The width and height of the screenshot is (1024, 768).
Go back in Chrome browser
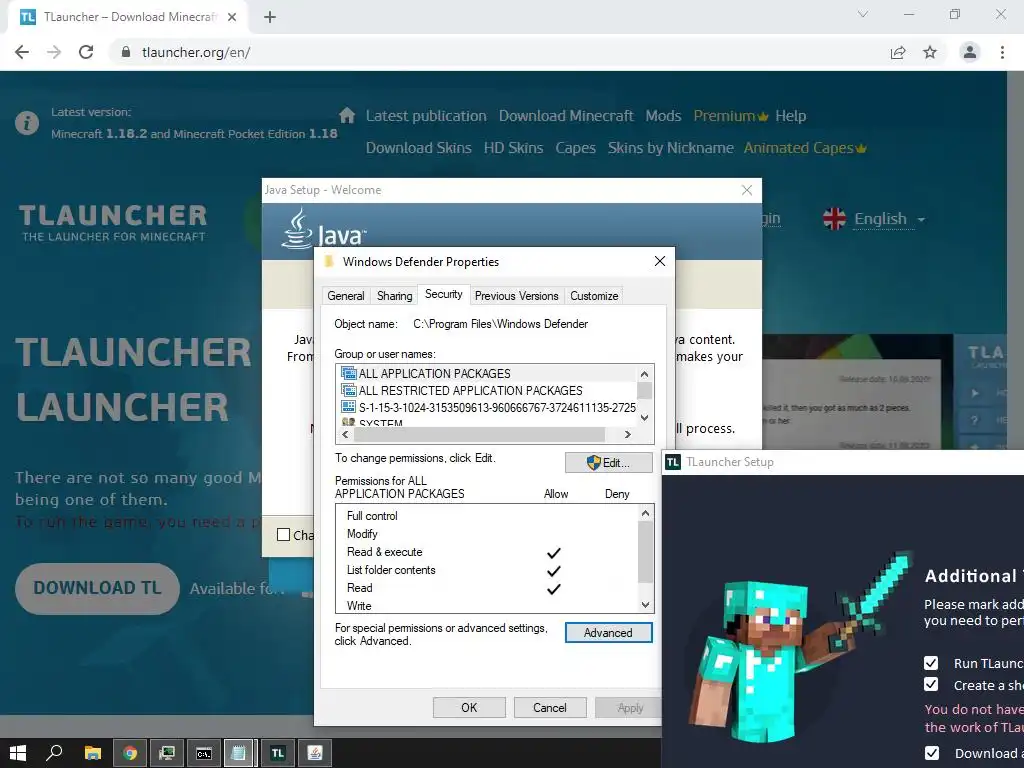[x=22, y=52]
